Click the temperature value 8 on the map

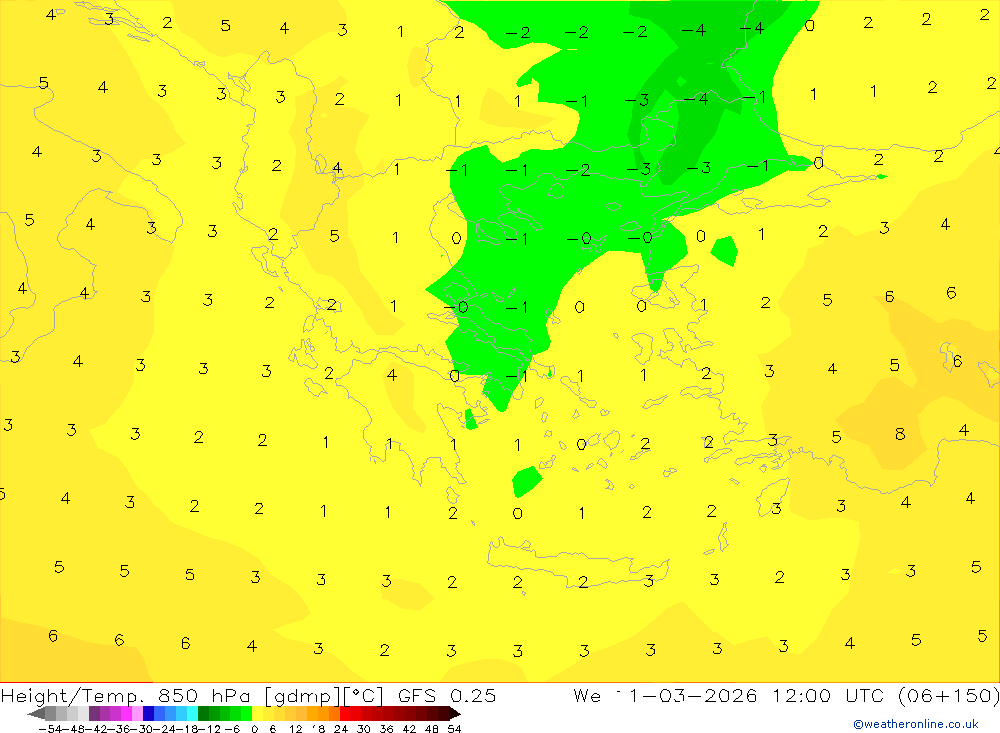pos(900,434)
